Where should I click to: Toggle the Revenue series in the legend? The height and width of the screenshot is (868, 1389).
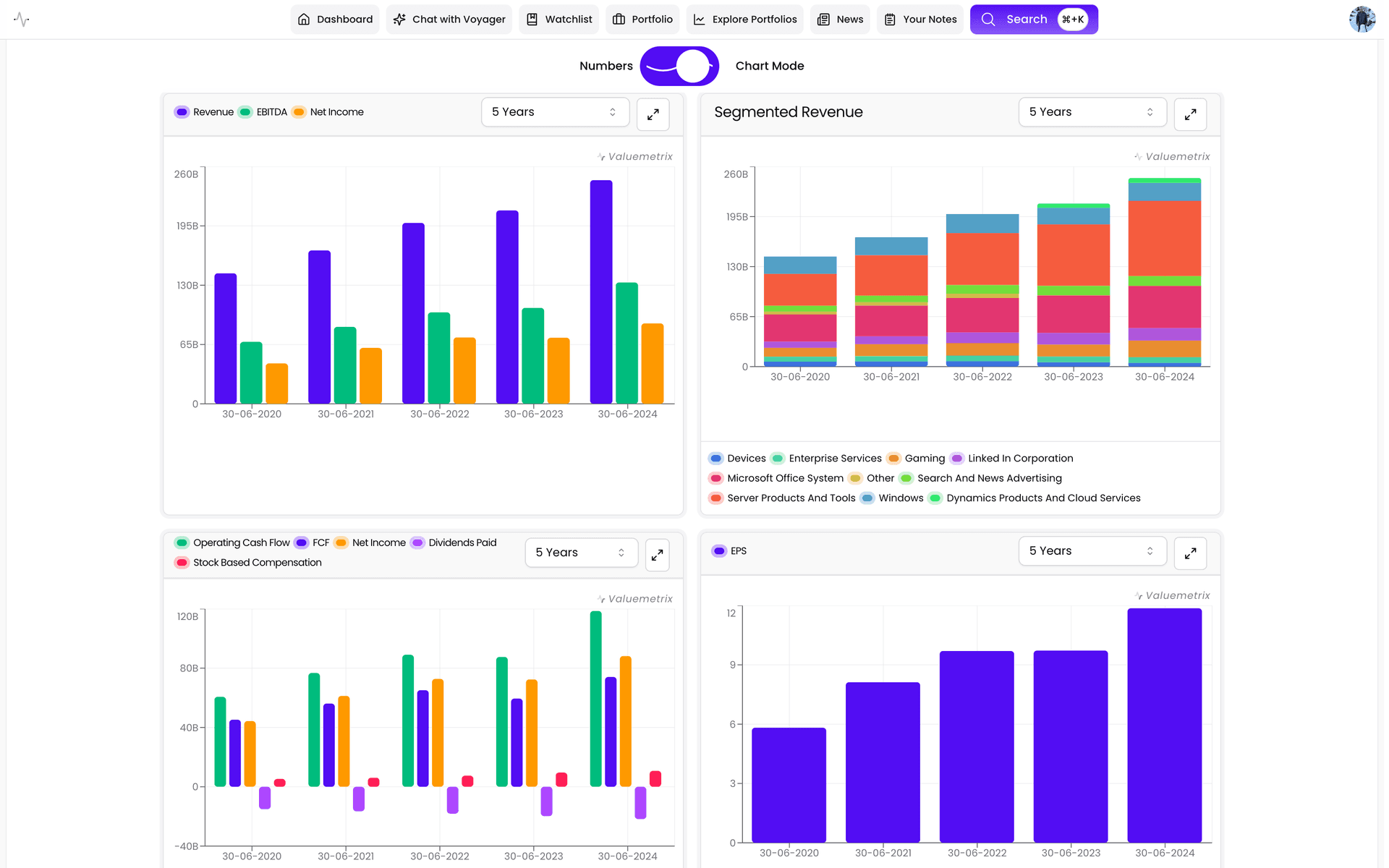[x=205, y=112]
